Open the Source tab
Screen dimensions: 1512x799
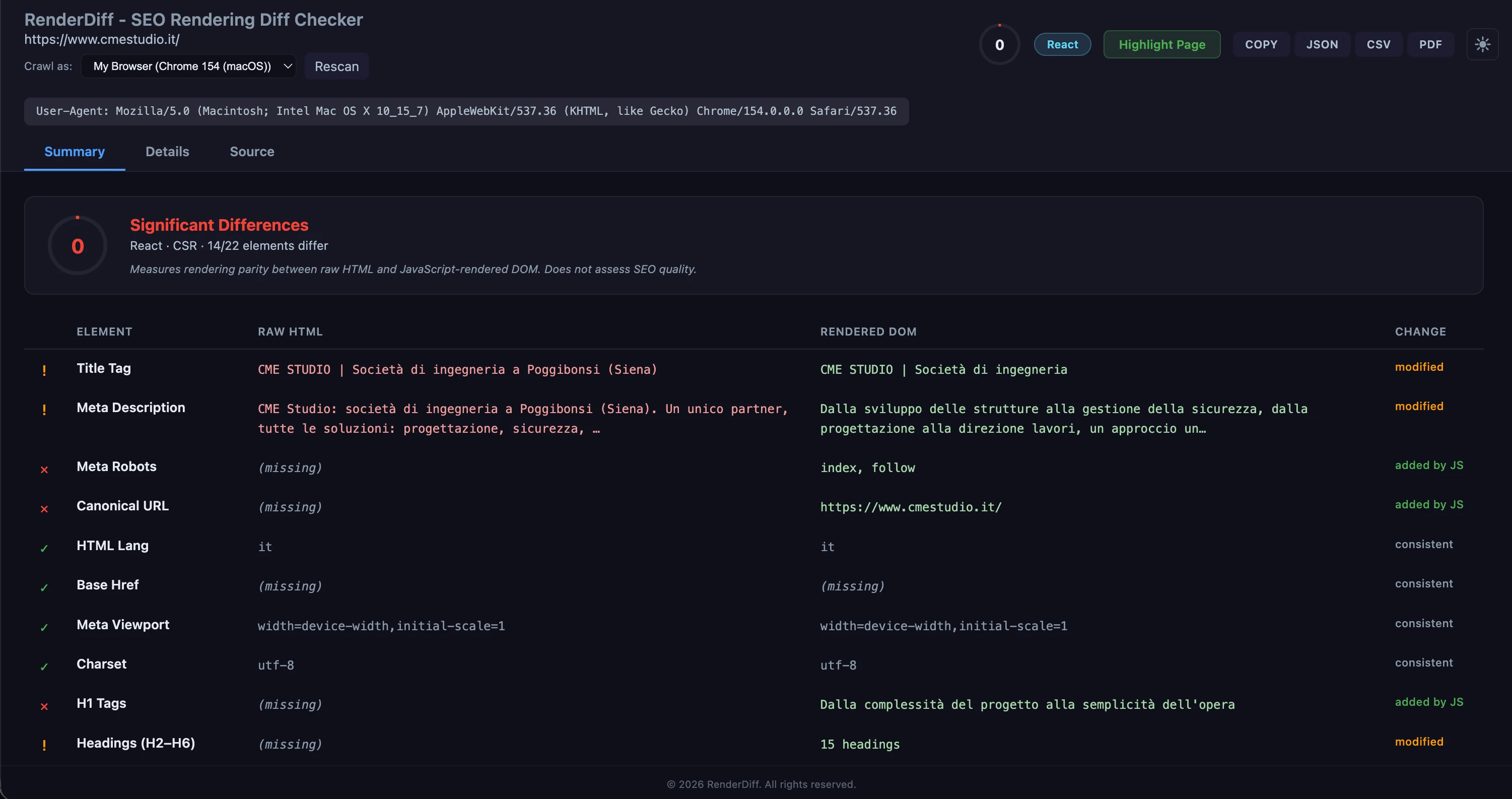[x=252, y=152]
